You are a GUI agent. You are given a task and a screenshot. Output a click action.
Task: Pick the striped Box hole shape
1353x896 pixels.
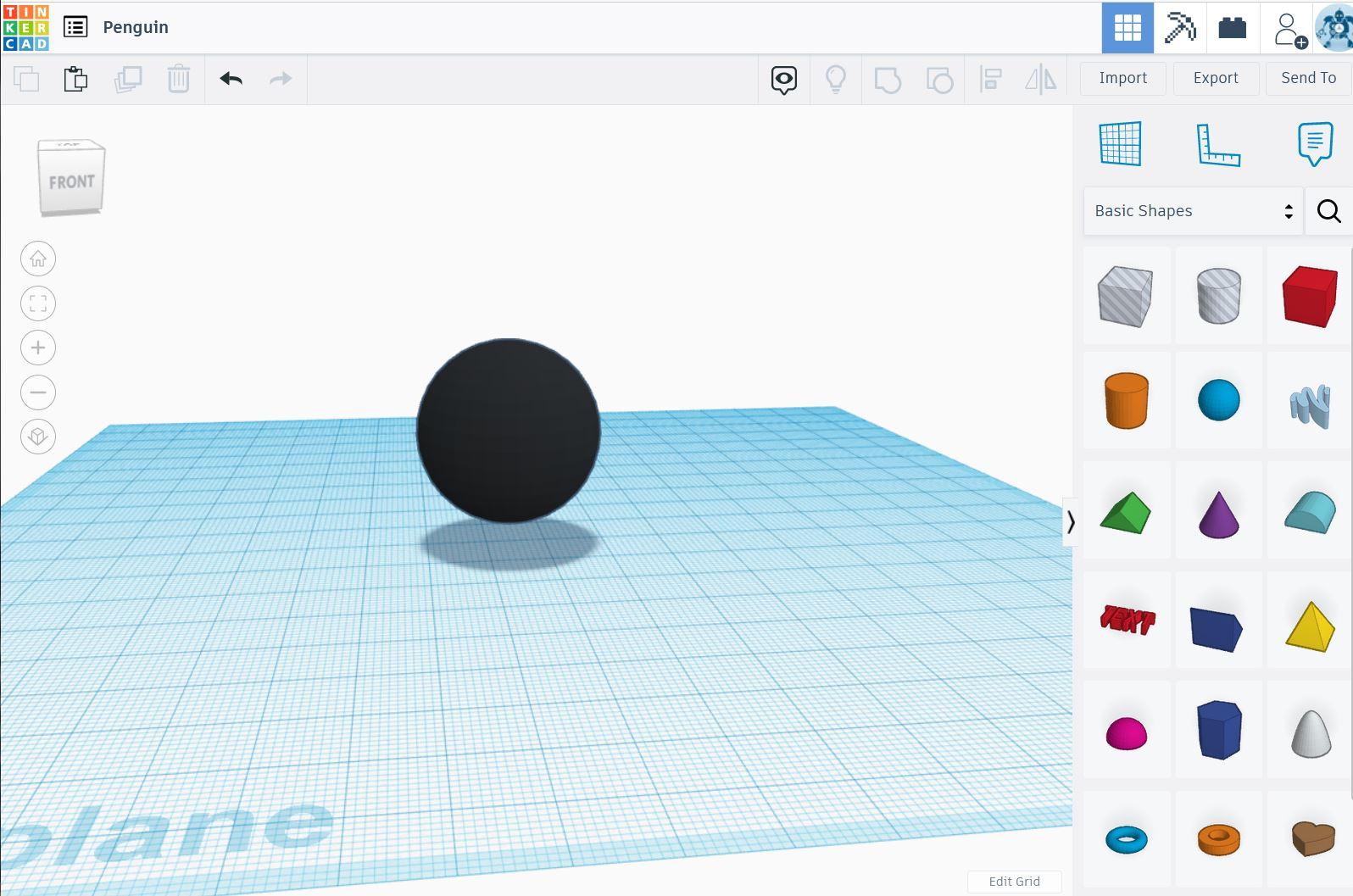(1127, 296)
